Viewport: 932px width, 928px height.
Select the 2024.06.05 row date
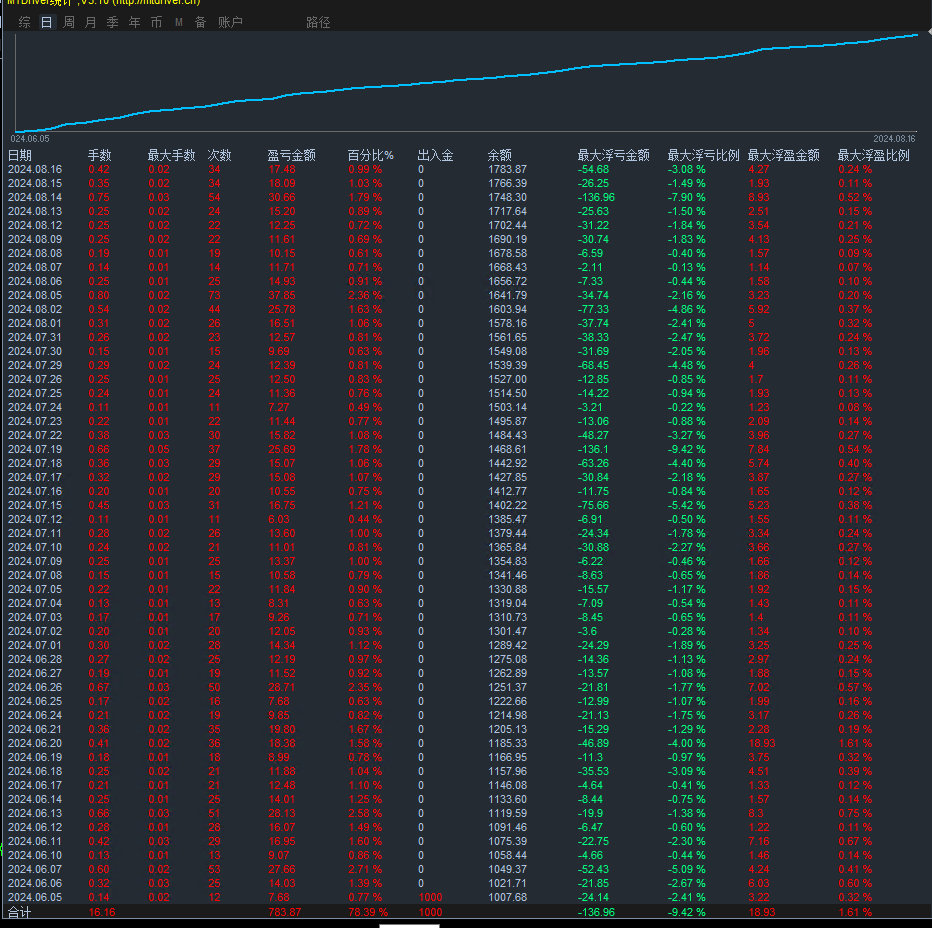35,898
